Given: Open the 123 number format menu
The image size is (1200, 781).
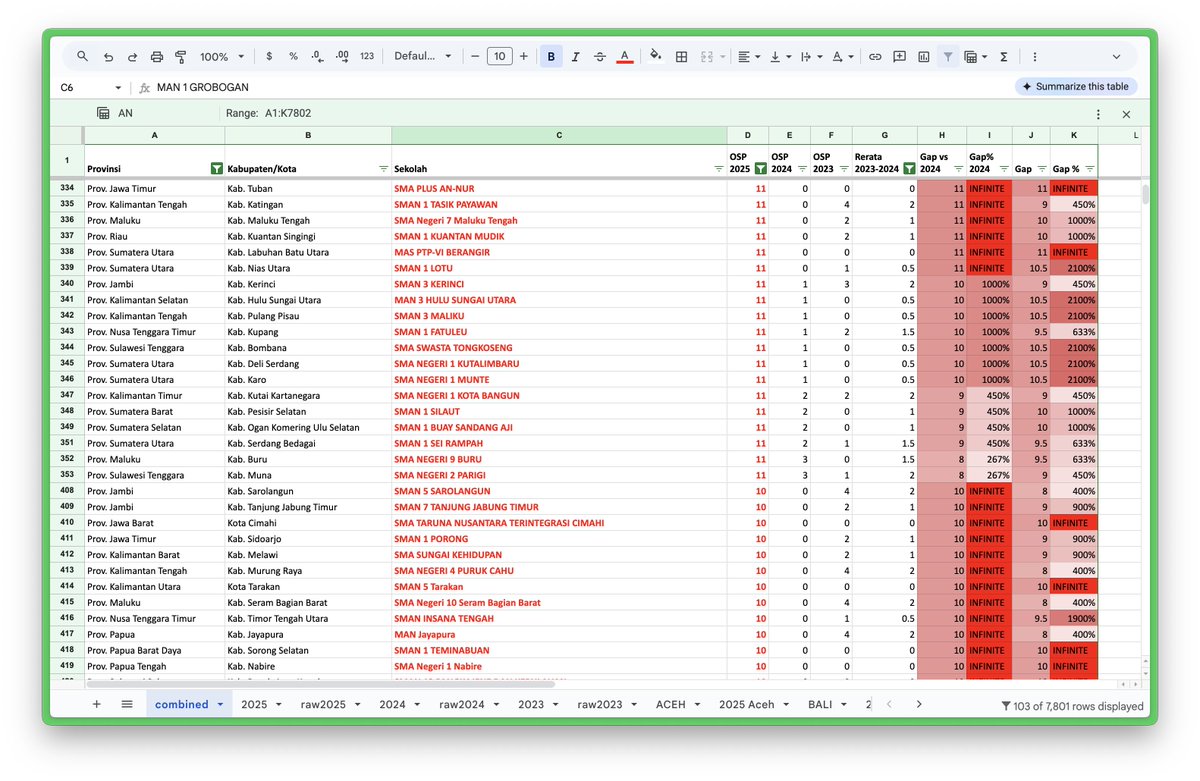Looking at the screenshot, I should coord(367,57).
